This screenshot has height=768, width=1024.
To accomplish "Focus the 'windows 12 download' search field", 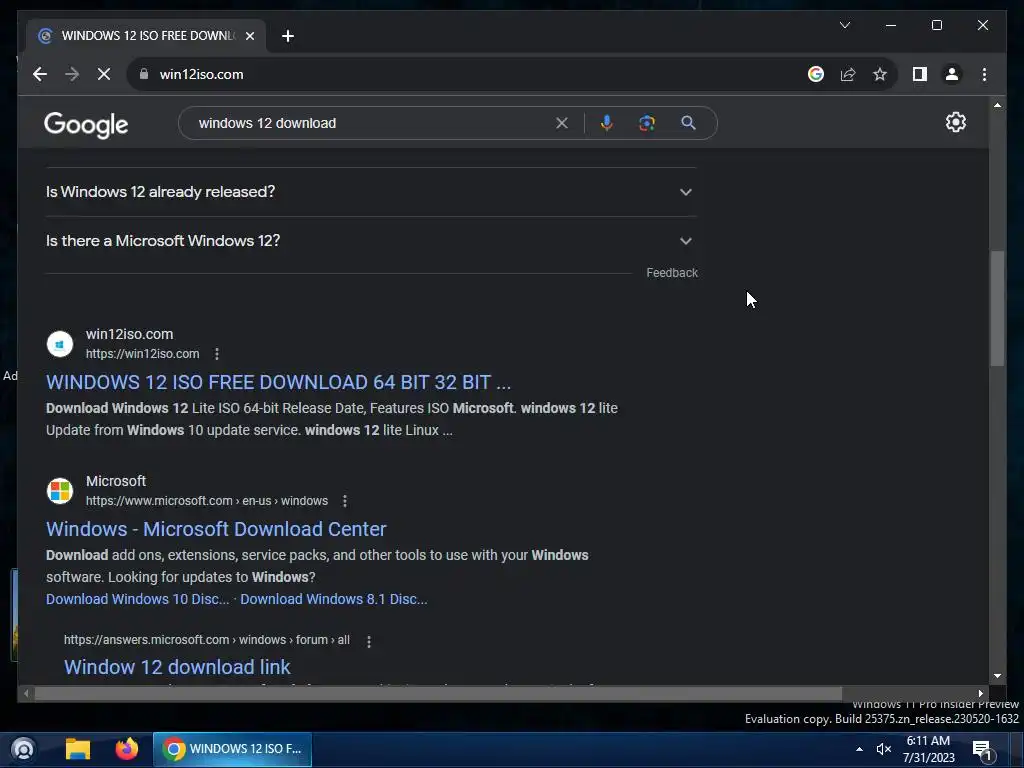I will point(372,123).
